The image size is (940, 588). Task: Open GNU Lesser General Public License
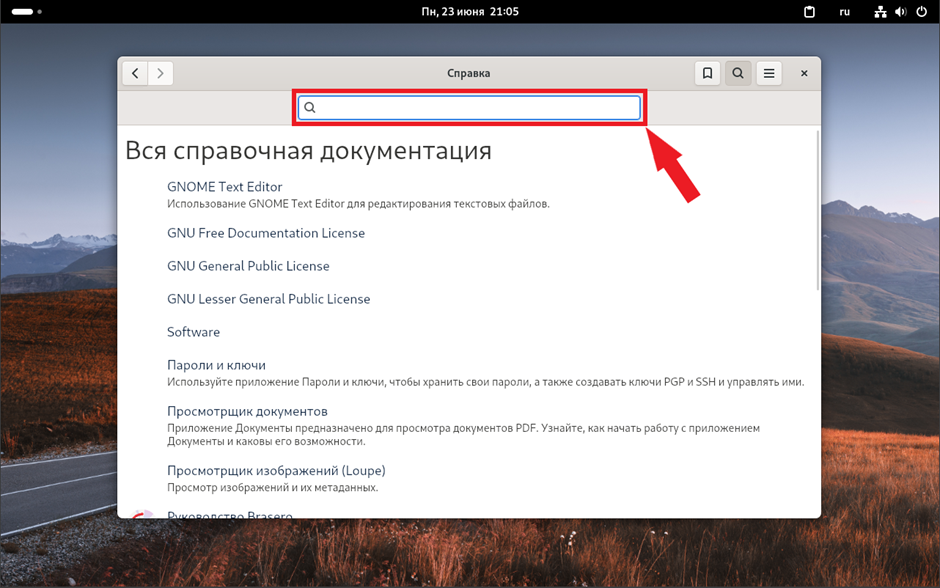[x=268, y=299]
